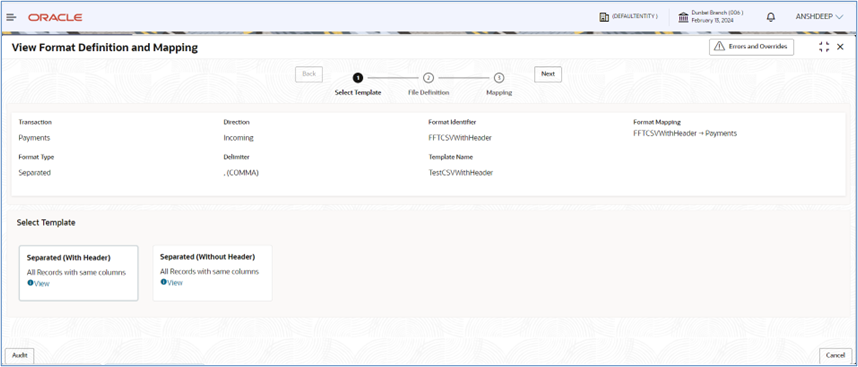
Task: Jump to step 2 File Definition
Action: coord(428,78)
